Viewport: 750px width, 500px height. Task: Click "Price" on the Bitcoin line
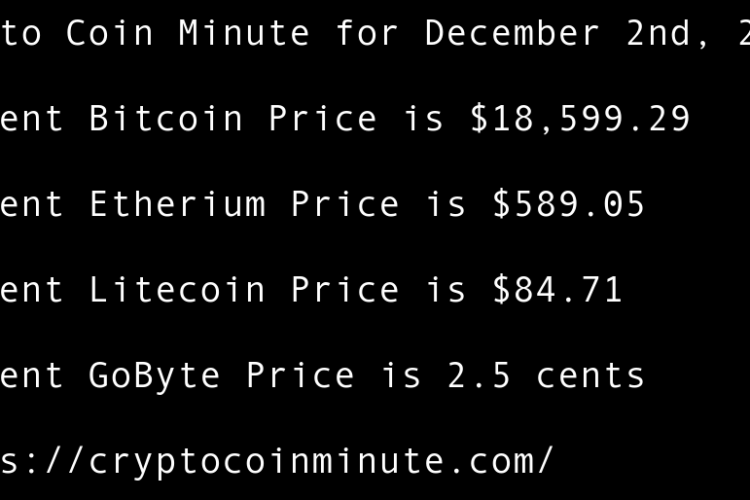tap(323, 119)
